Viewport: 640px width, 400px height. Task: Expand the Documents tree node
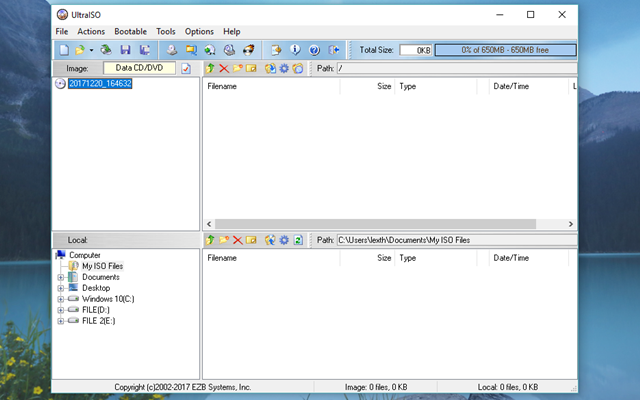tap(60, 277)
